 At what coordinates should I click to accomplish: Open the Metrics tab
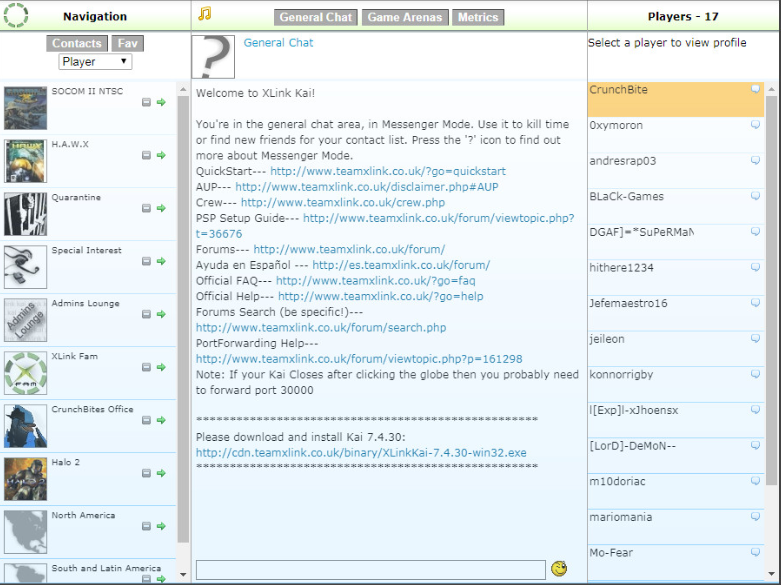(478, 17)
